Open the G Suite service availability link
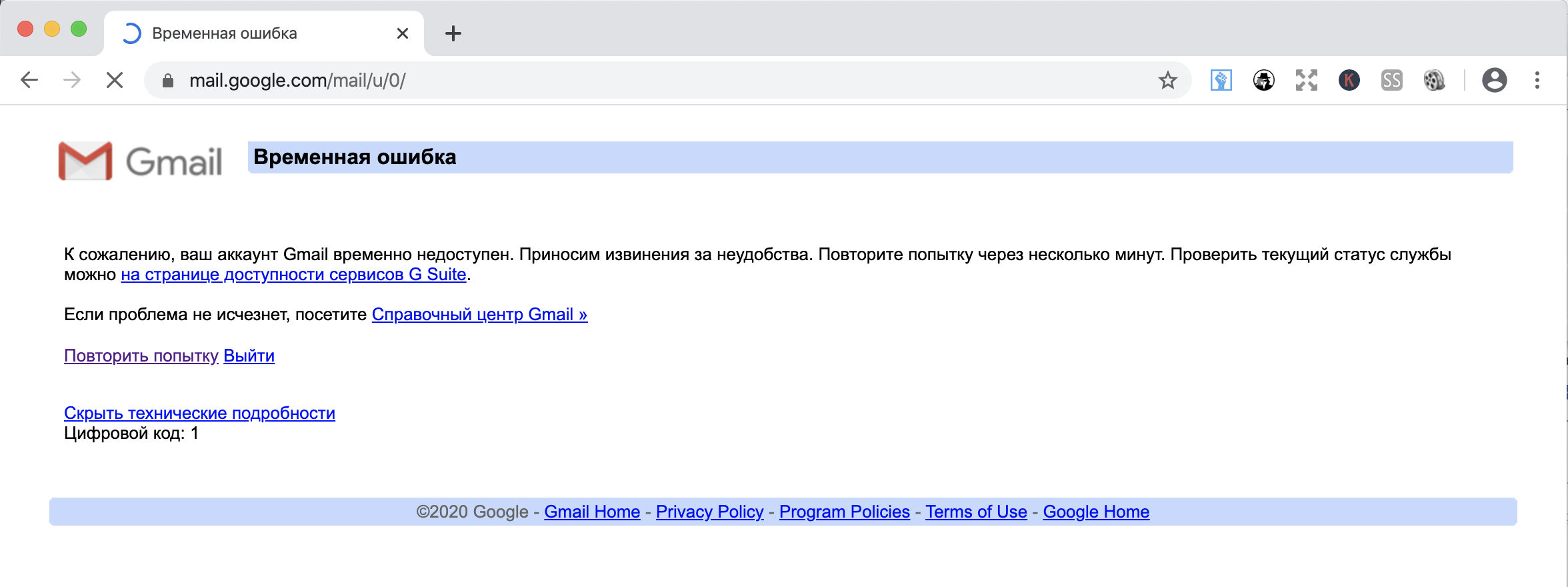 [293, 275]
